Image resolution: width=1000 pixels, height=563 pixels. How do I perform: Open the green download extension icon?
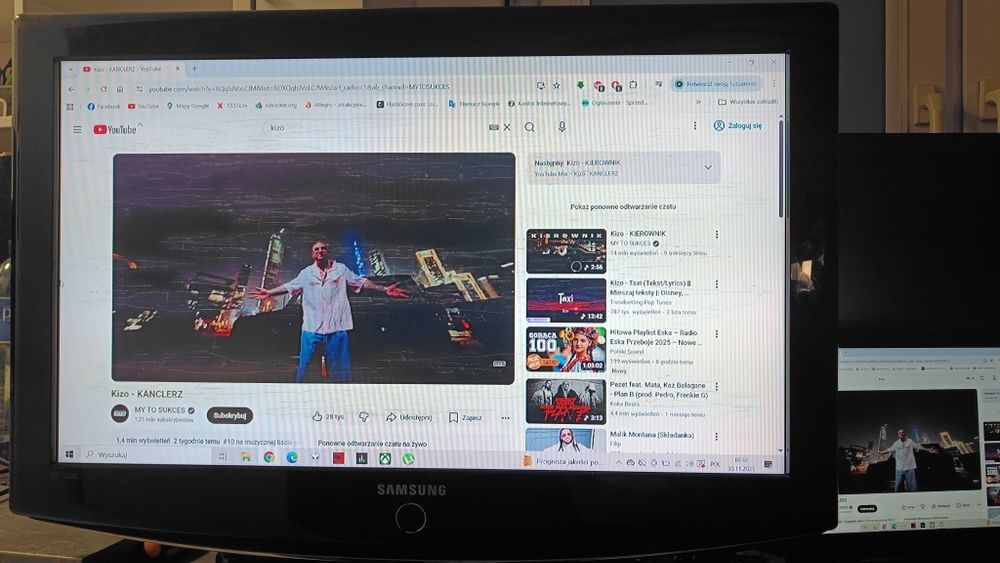(x=580, y=85)
